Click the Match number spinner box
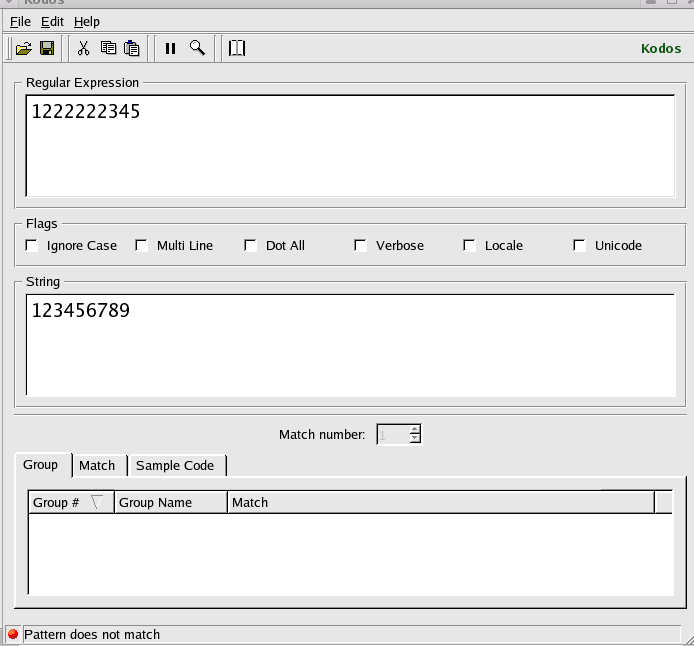Image resolution: width=694 pixels, height=646 pixels. tap(392, 434)
